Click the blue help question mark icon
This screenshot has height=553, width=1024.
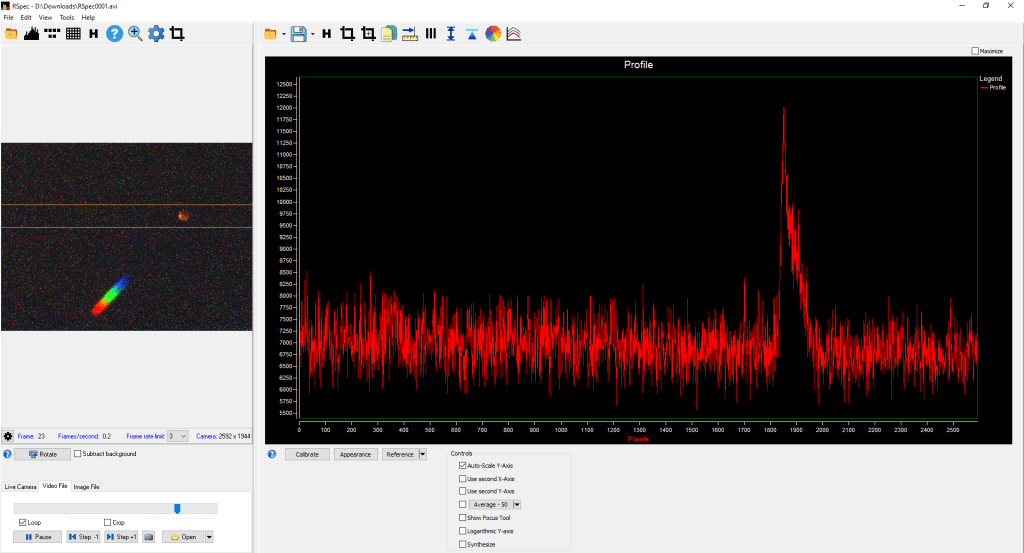(x=114, y=34)
